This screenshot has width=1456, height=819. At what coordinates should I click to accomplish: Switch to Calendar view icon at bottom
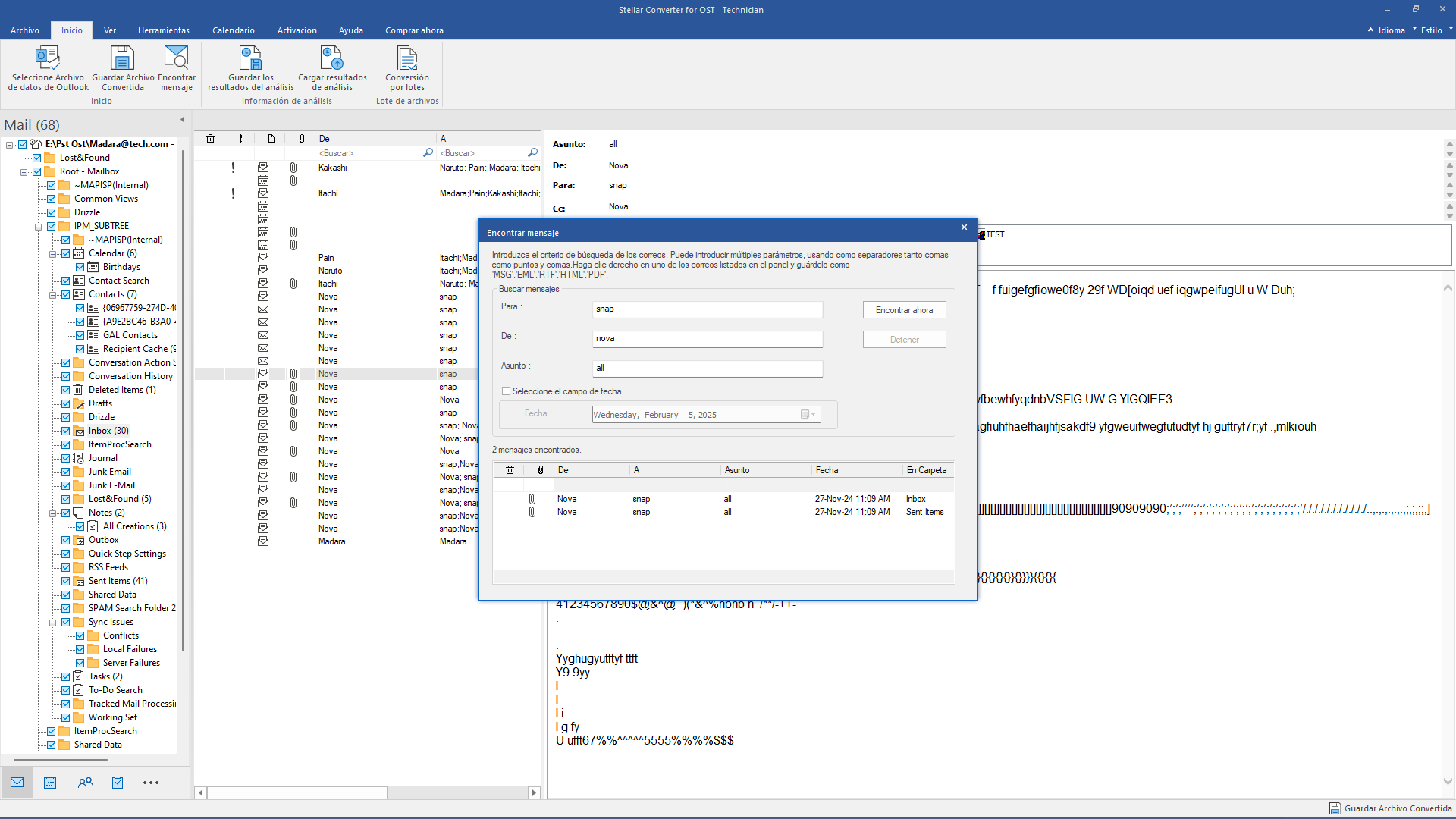point(50,783)
